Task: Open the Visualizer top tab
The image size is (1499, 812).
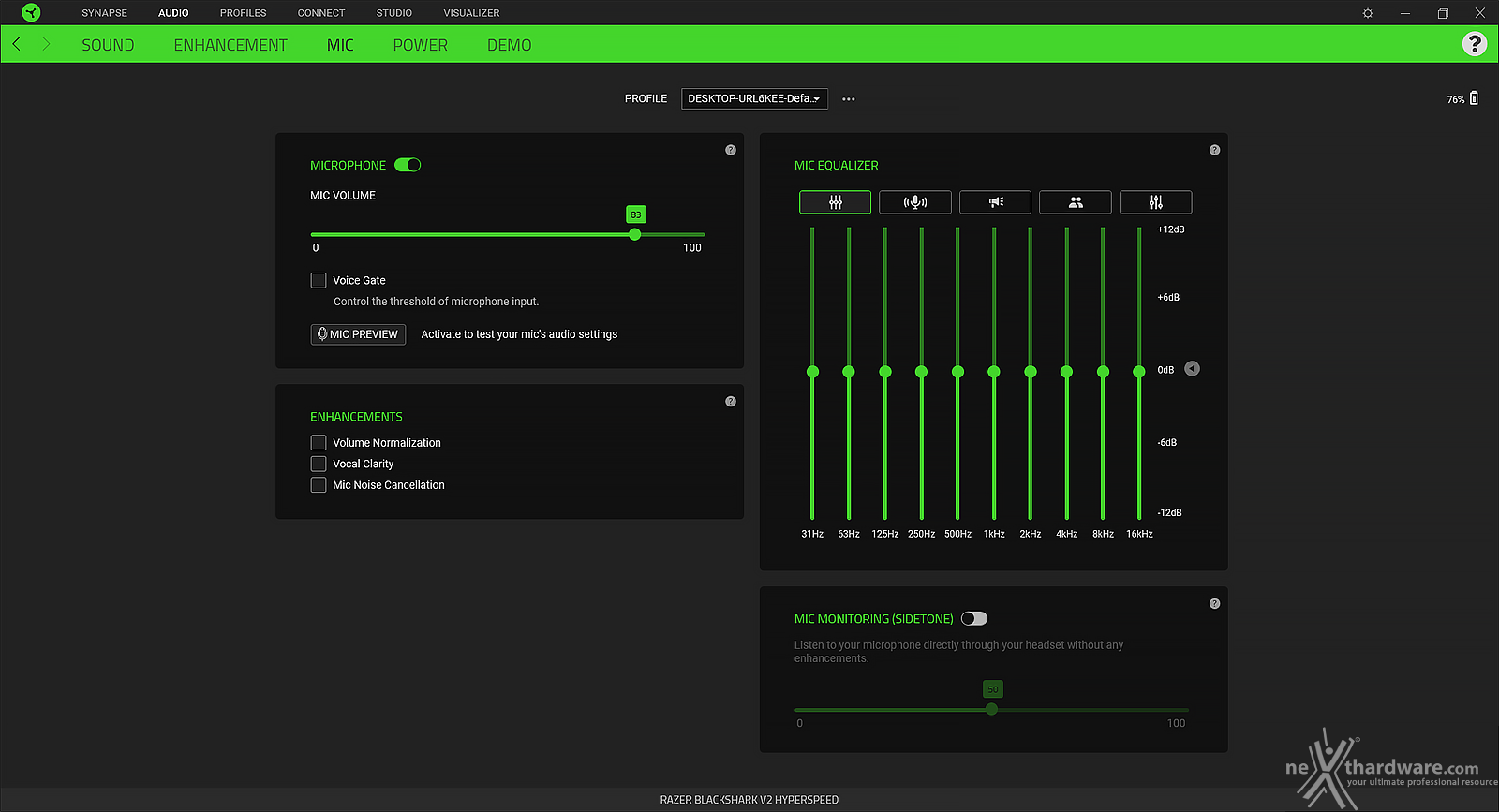Action: [x=471, y=13]
